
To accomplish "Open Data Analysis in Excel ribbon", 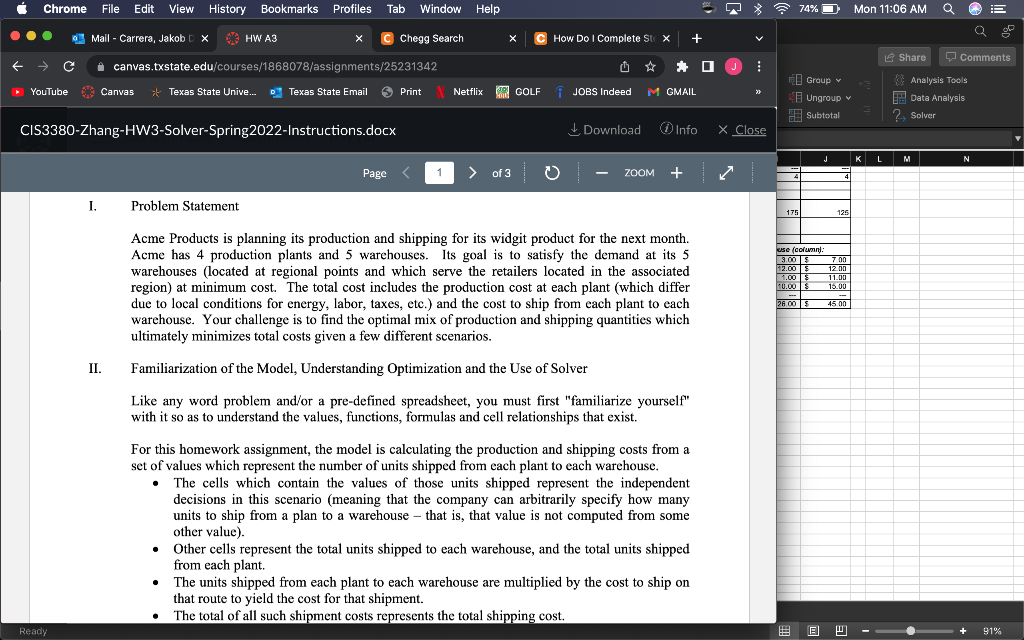I will (929, 97).
